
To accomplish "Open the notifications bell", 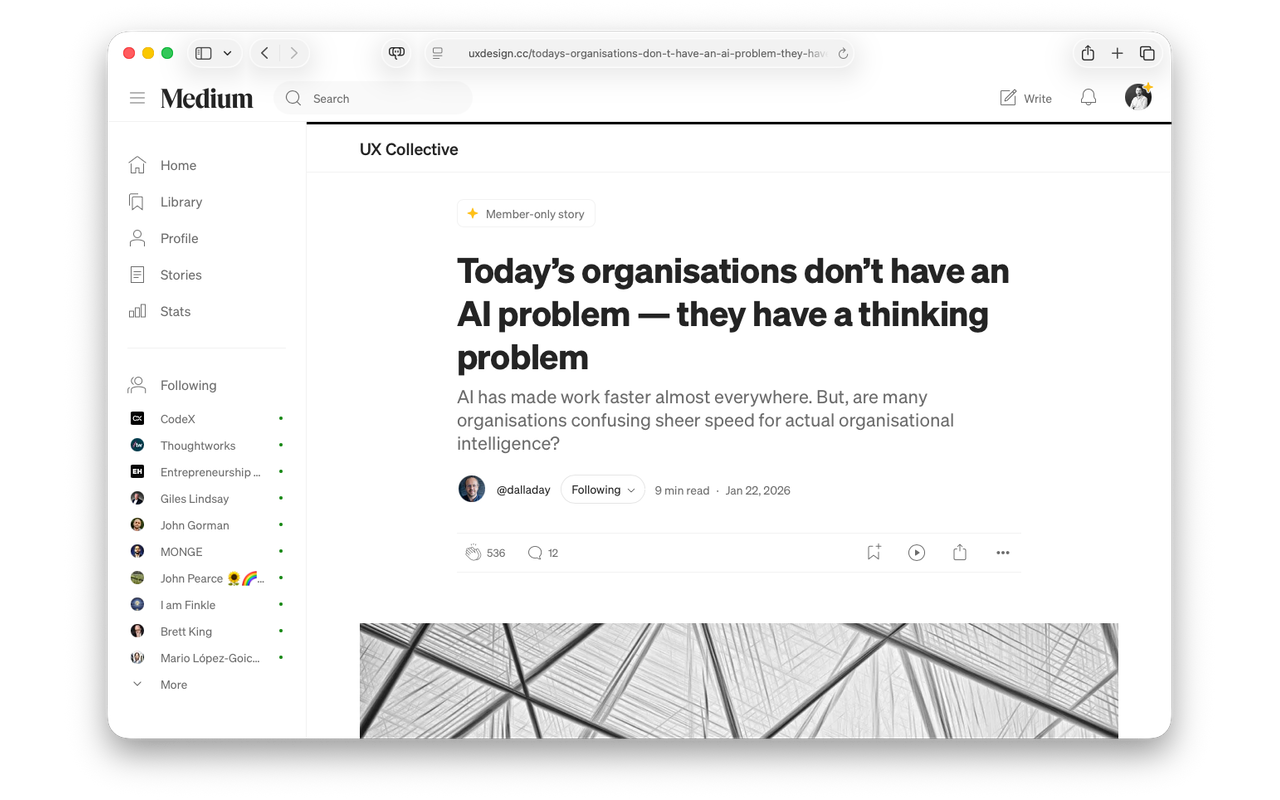I will point(1088,97).
